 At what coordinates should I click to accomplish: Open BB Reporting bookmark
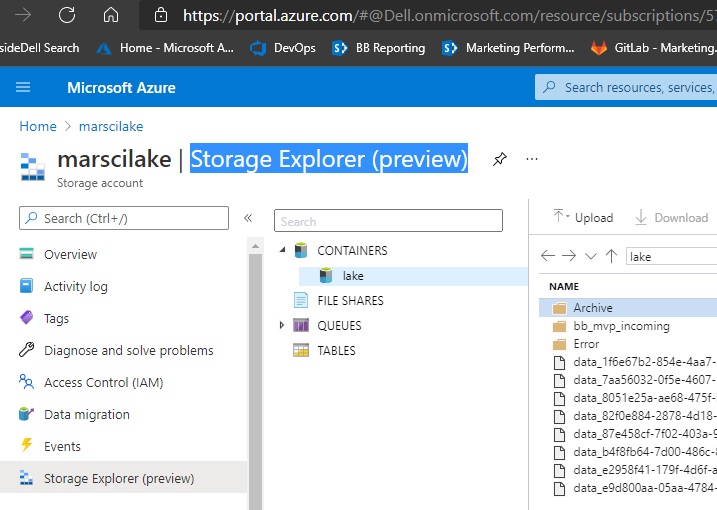pos(379,48)
